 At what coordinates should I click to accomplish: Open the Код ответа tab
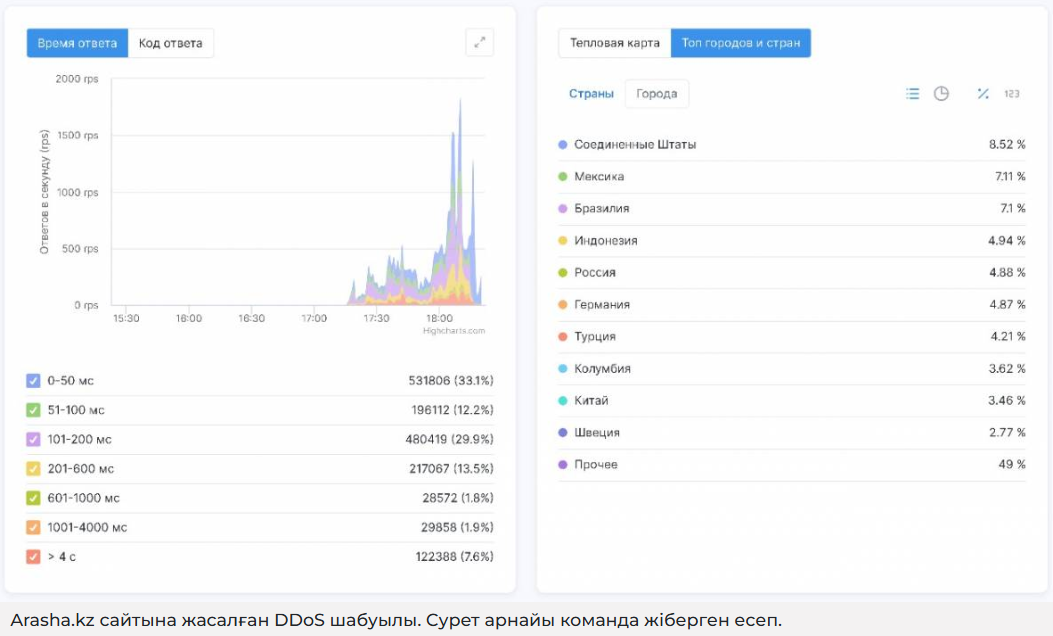click(x=171, y=43)
